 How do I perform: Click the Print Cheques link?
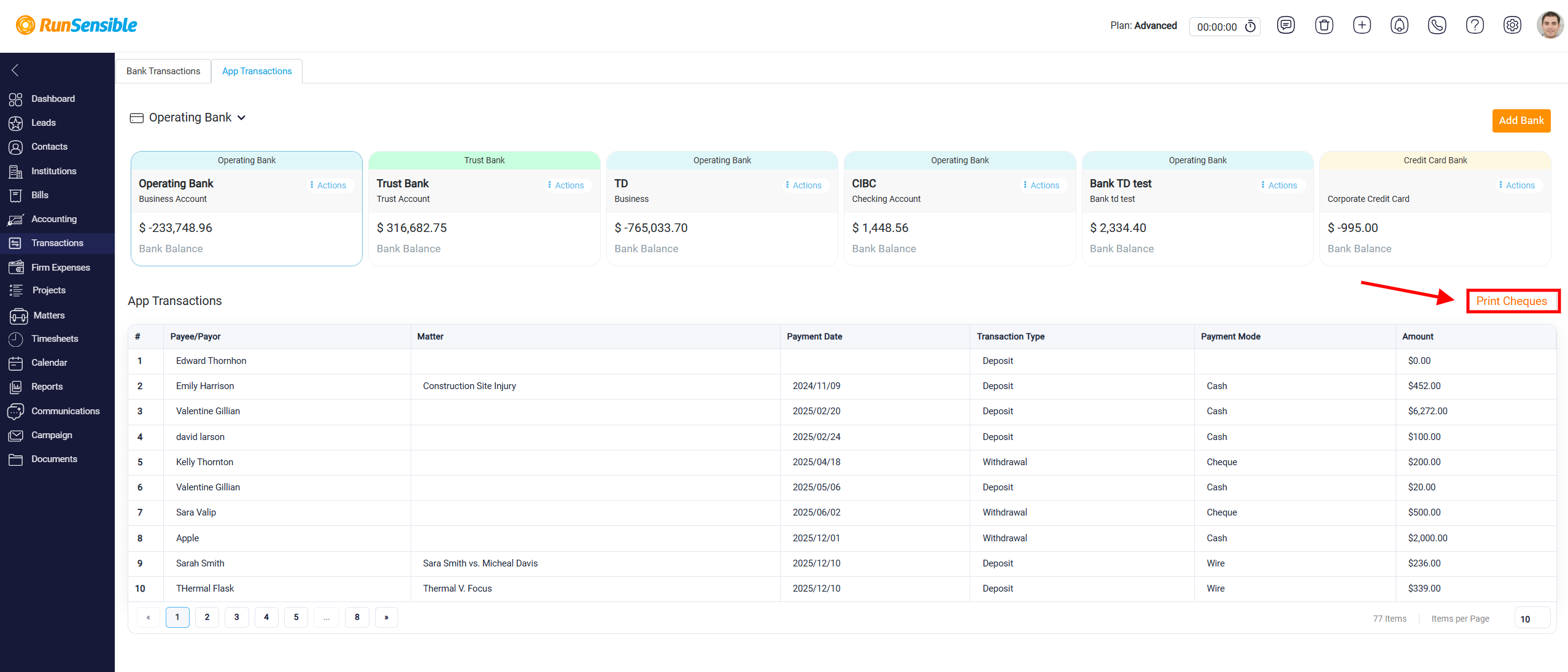(x=1512, y=301)
